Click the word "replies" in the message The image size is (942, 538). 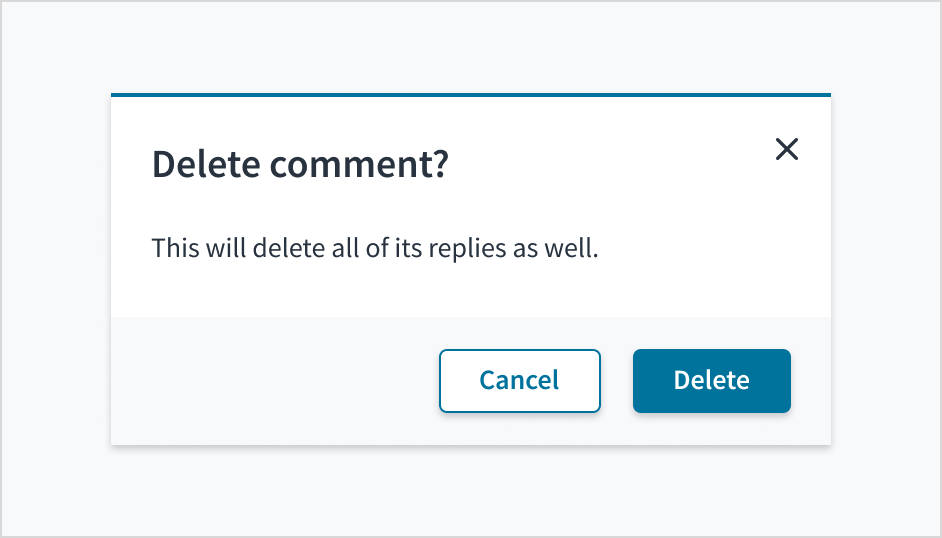(467, 248)
